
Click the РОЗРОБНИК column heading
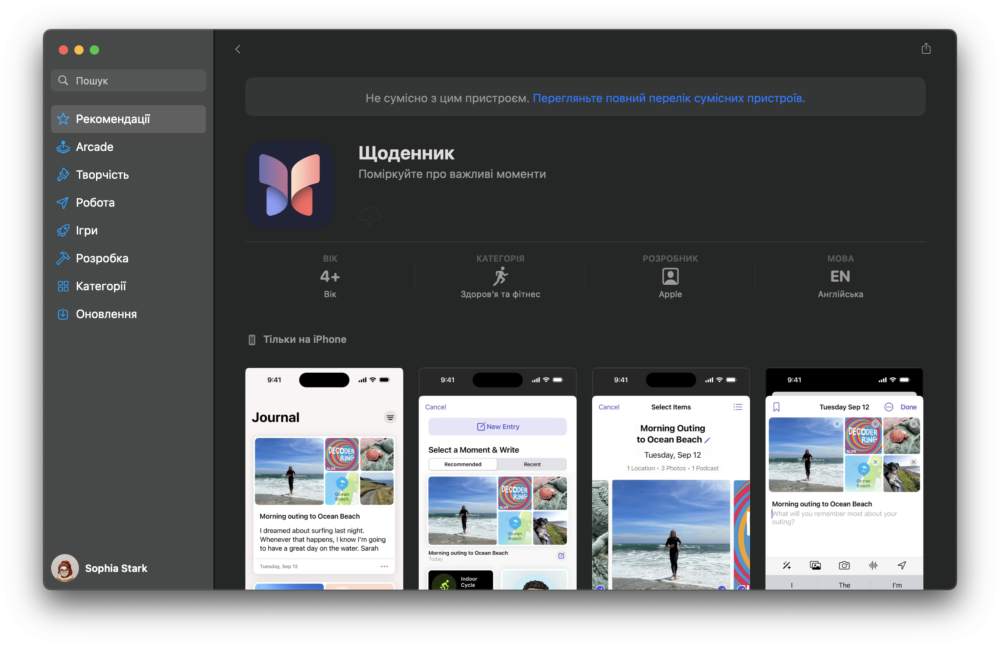tap(670, 258)
